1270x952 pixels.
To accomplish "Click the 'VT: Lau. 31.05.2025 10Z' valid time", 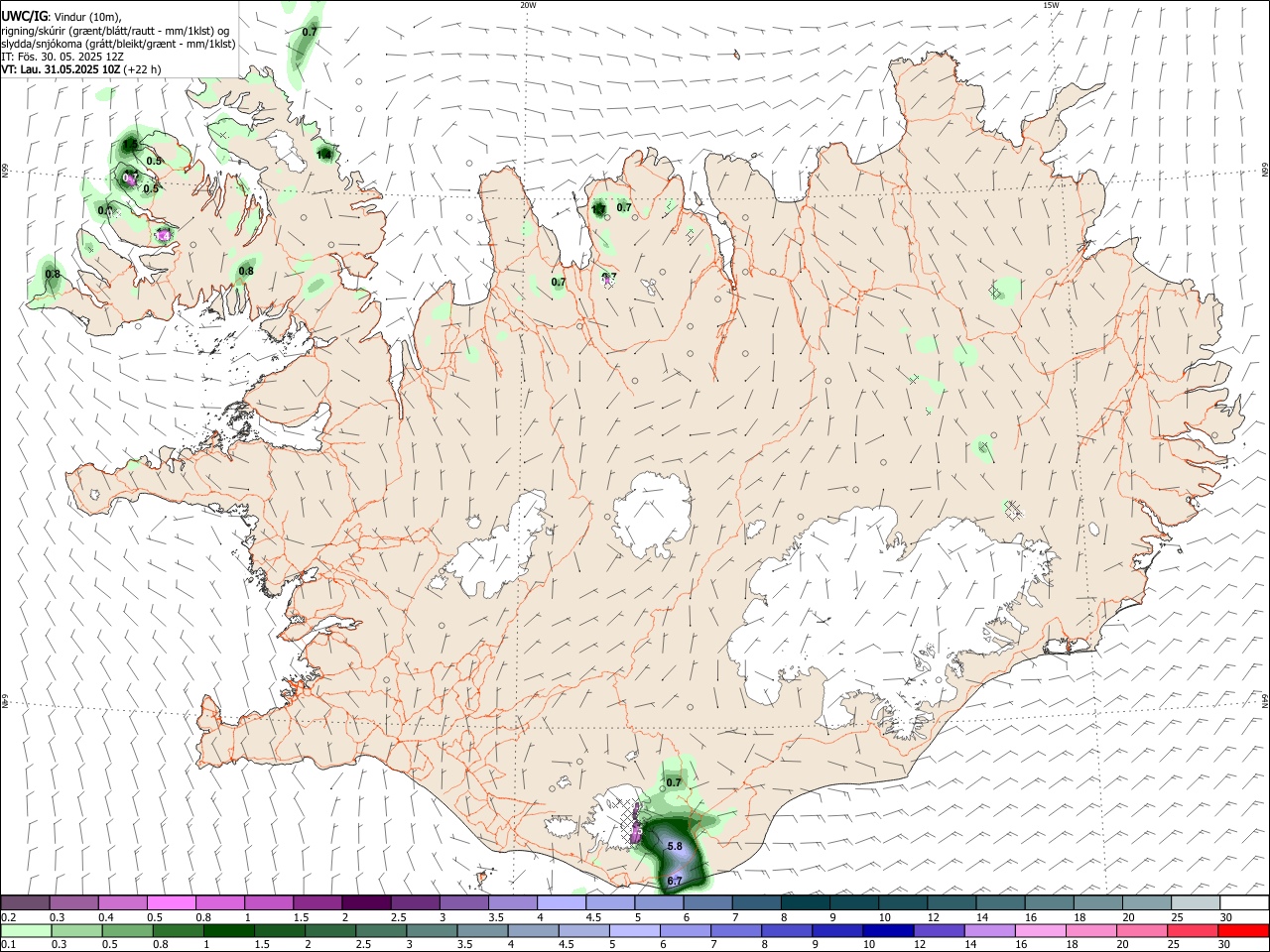I will pos(61,69).
